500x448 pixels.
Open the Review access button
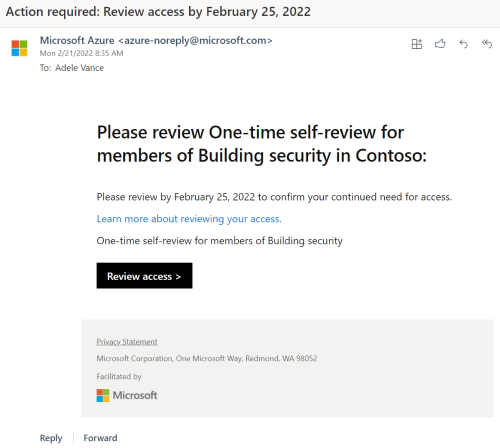pyautogui.click(x=144, y=276)
